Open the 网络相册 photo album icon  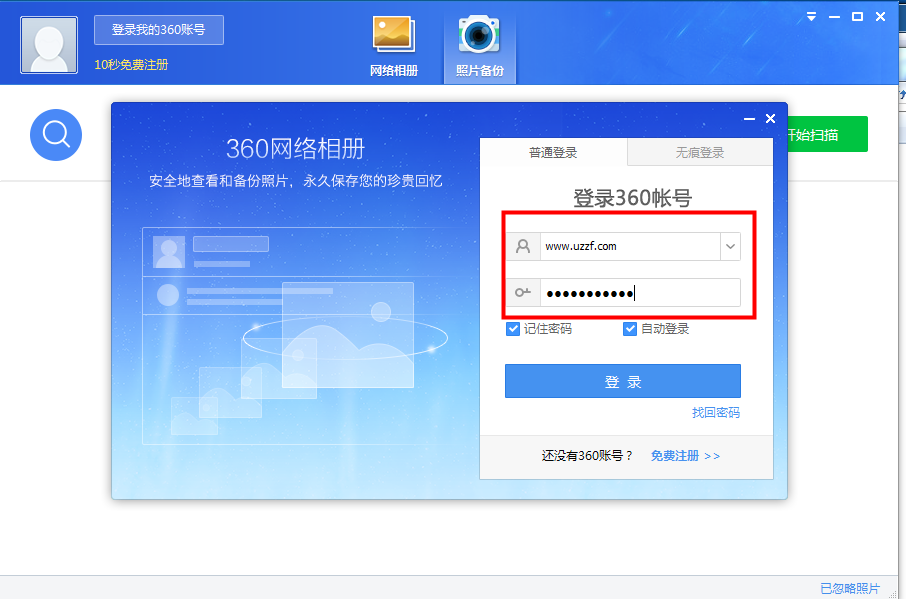click(393, 46)
